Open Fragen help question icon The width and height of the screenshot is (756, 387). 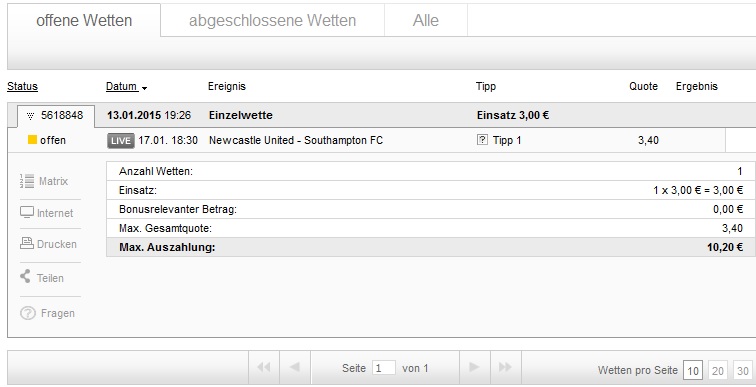tap(28, 313)
